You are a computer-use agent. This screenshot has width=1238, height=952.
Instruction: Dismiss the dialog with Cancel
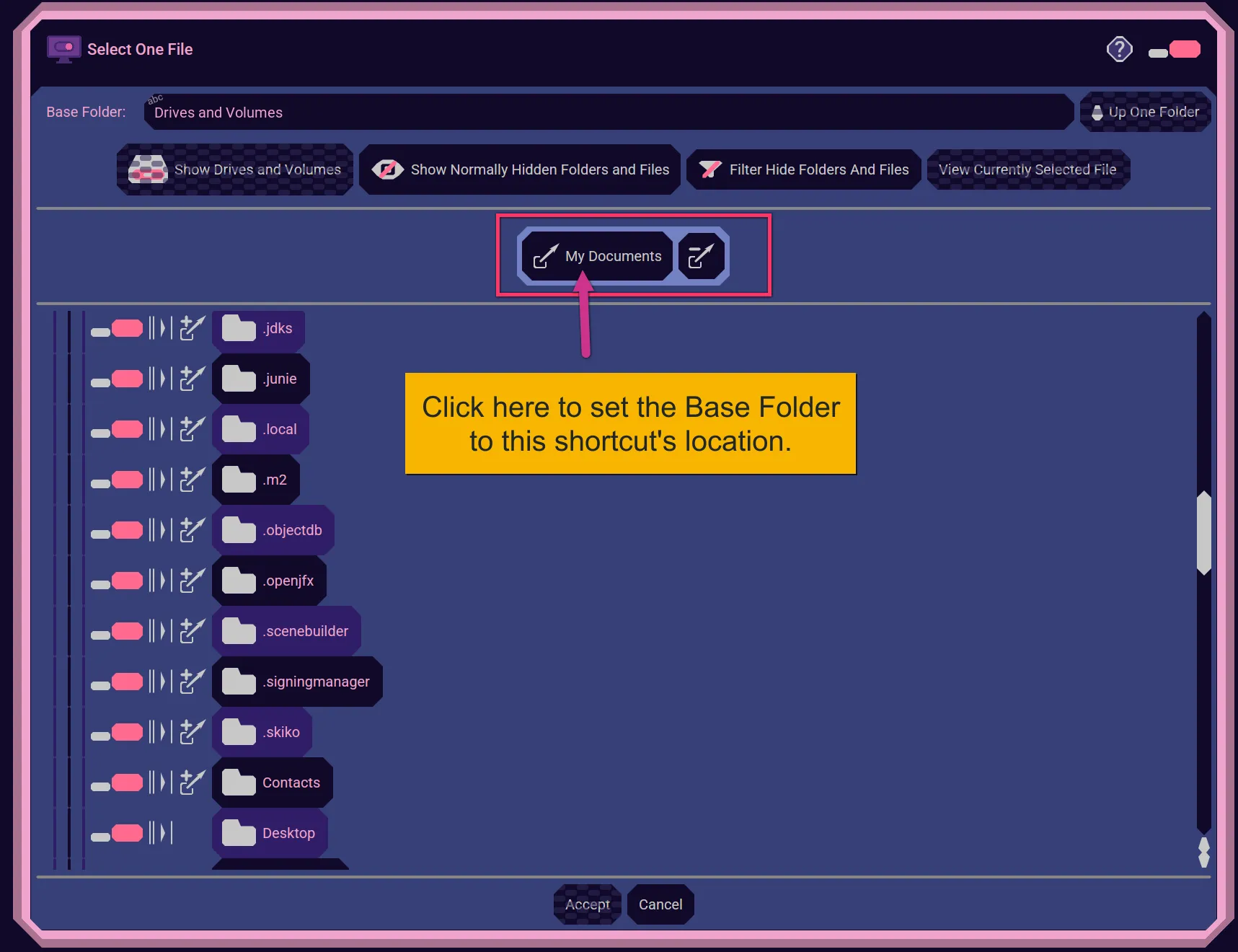coord(660,904)
